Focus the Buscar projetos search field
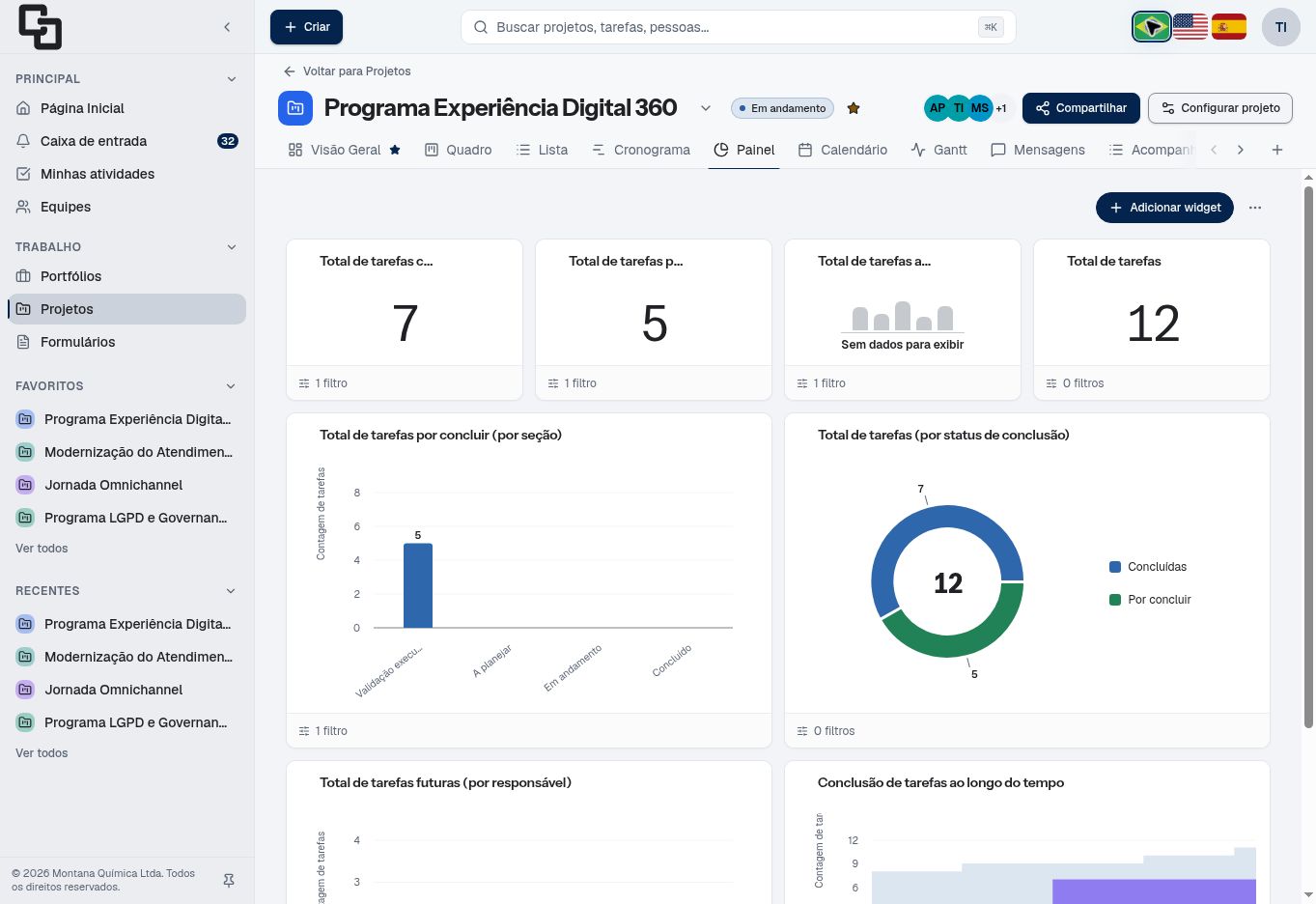 pos(738,27)
